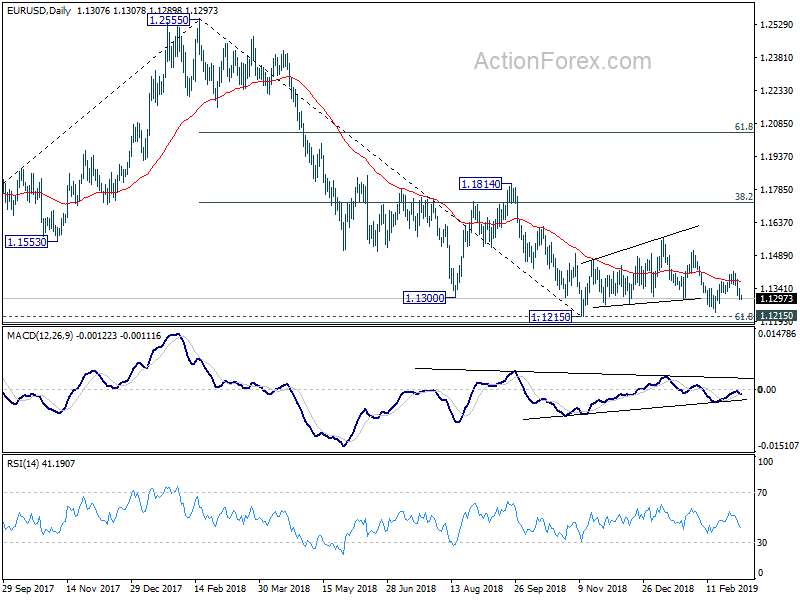Viewport: 800px width, 600px height.
Task: Click the RSI(14) indicator label
Action: click(22, 464)
